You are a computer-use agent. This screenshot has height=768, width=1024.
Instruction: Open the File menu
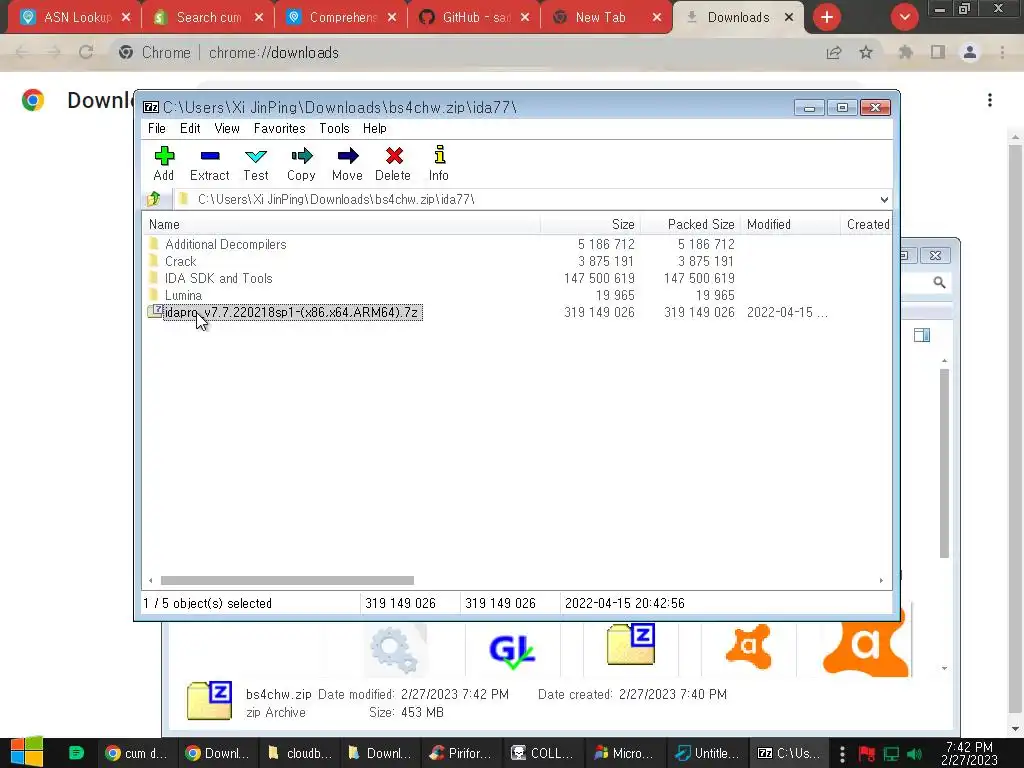tap(157, 128)
